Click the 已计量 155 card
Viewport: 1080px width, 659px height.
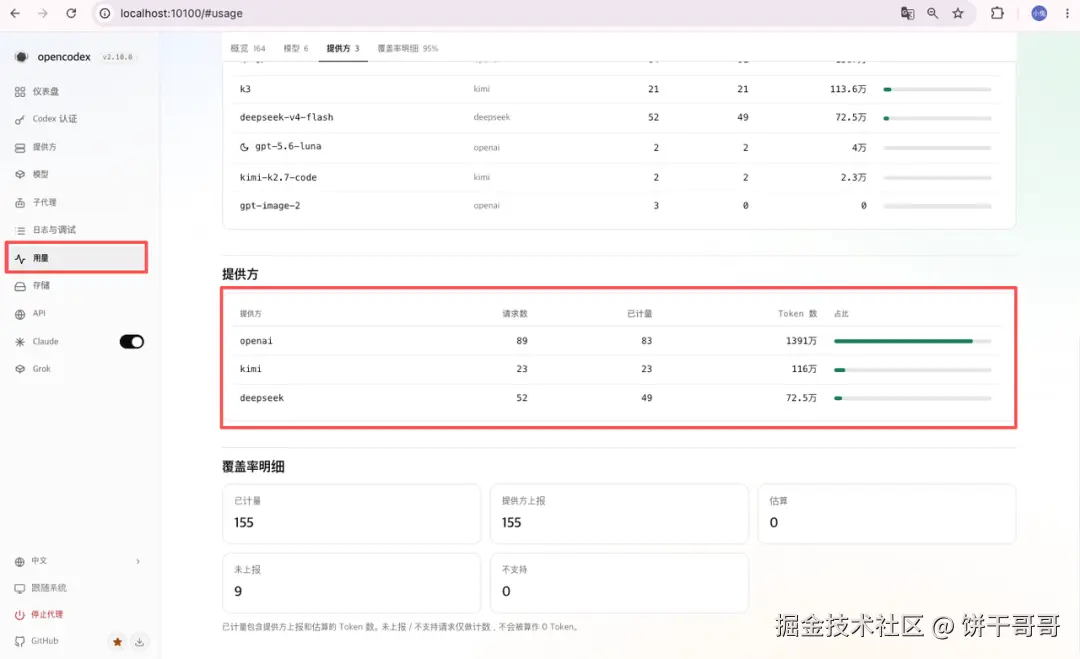pyautogui.click(x=351, y=514)
